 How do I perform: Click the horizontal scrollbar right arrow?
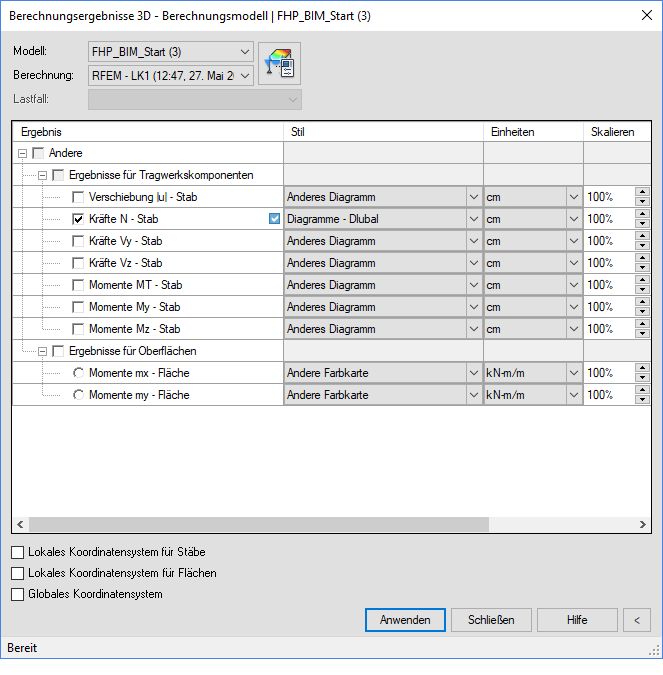642,524
